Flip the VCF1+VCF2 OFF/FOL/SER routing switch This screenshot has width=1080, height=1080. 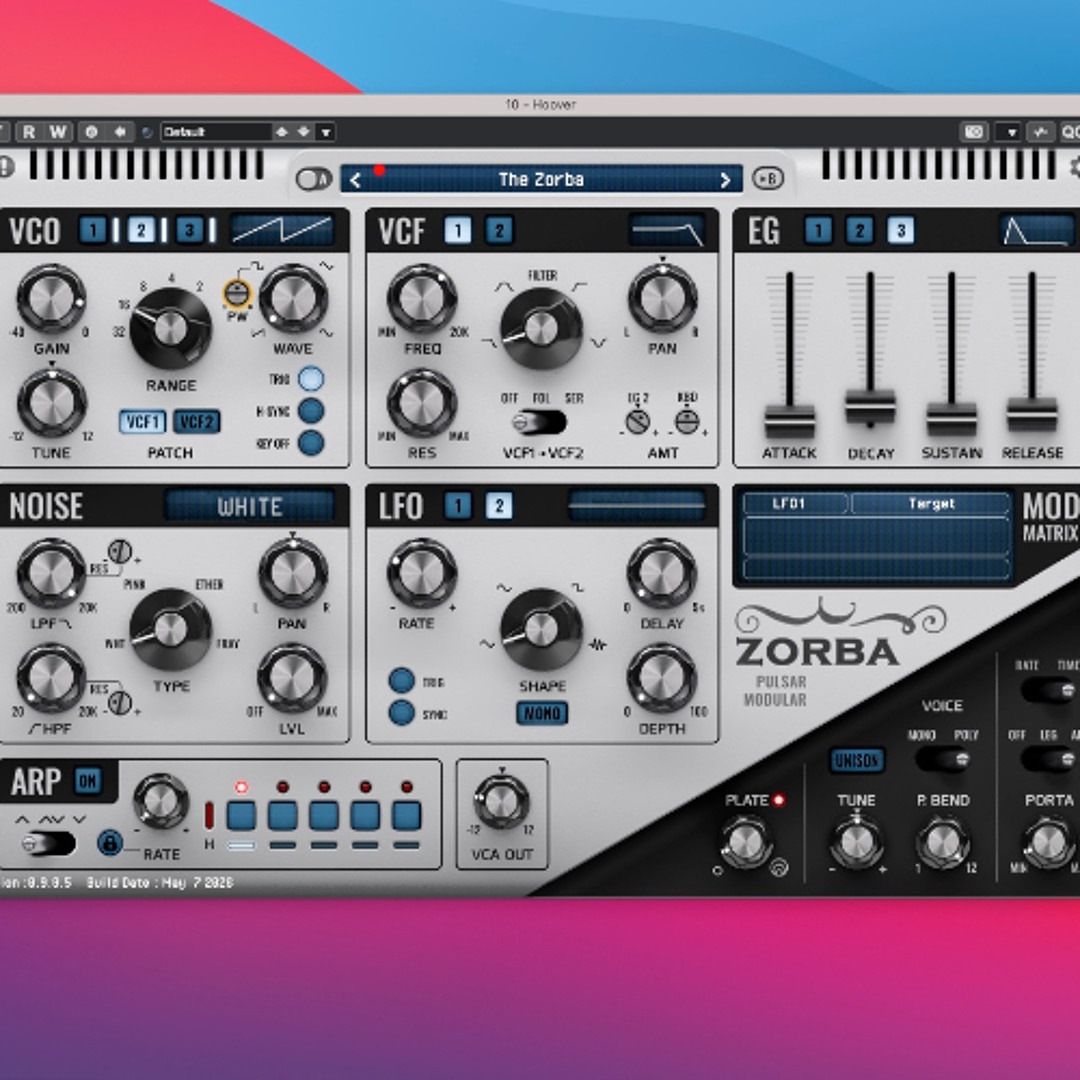click(x=540, y=422)
